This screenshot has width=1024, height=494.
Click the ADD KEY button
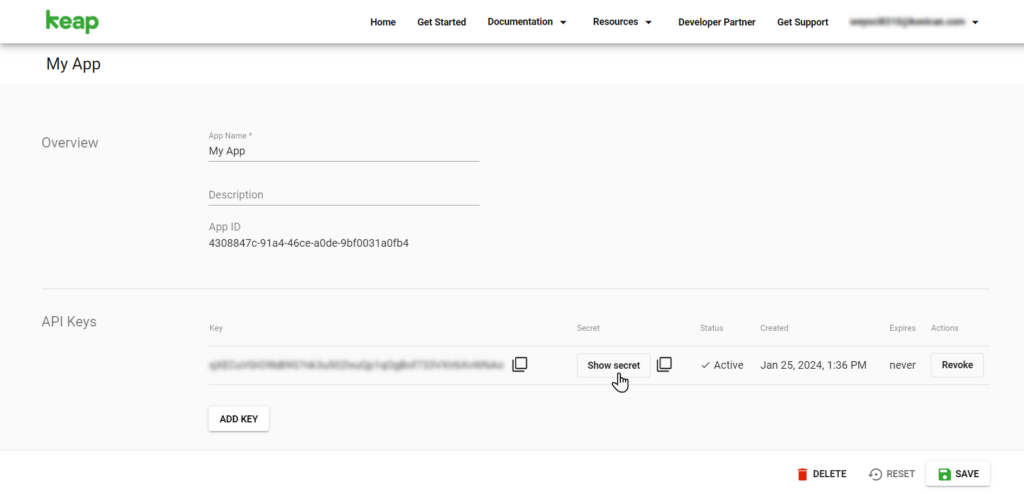pos(238,420)
